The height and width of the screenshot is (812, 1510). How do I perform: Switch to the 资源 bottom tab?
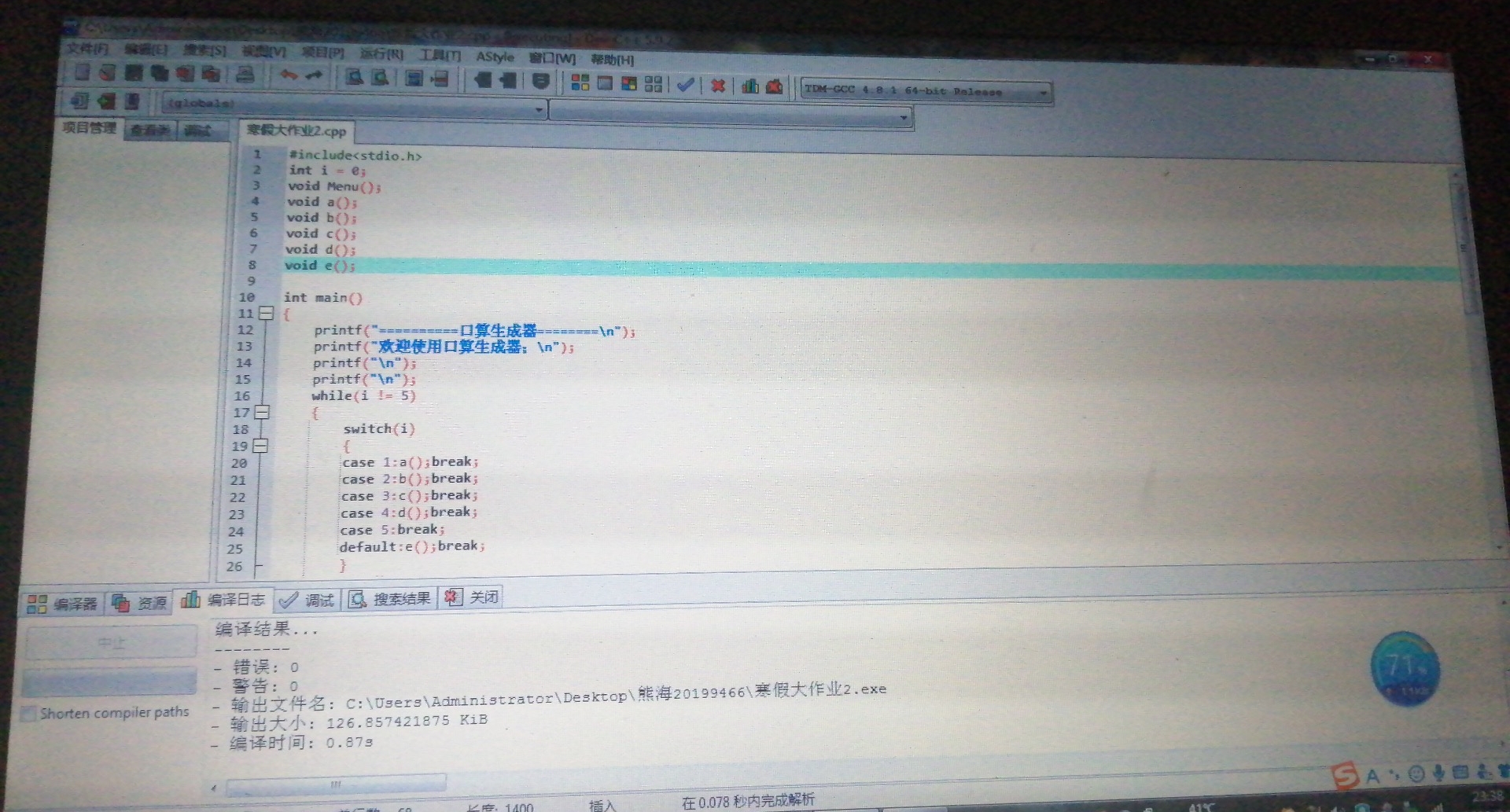click(139, 603)
